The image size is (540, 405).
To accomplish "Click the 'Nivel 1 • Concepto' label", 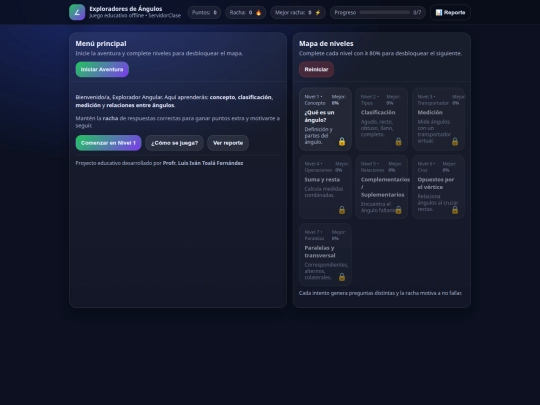I will click(x=315, y=100).
